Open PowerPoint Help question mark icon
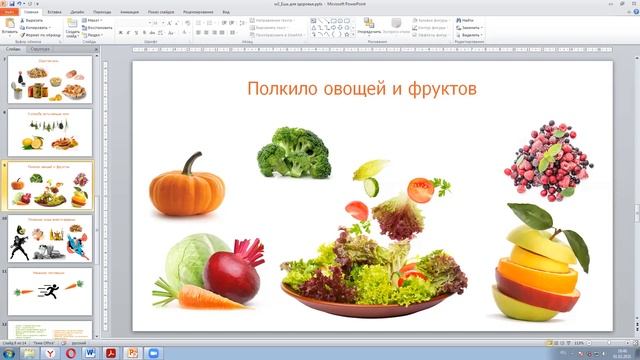The width and height of the screenshot is (640, 360). click(x=636, y=12)
